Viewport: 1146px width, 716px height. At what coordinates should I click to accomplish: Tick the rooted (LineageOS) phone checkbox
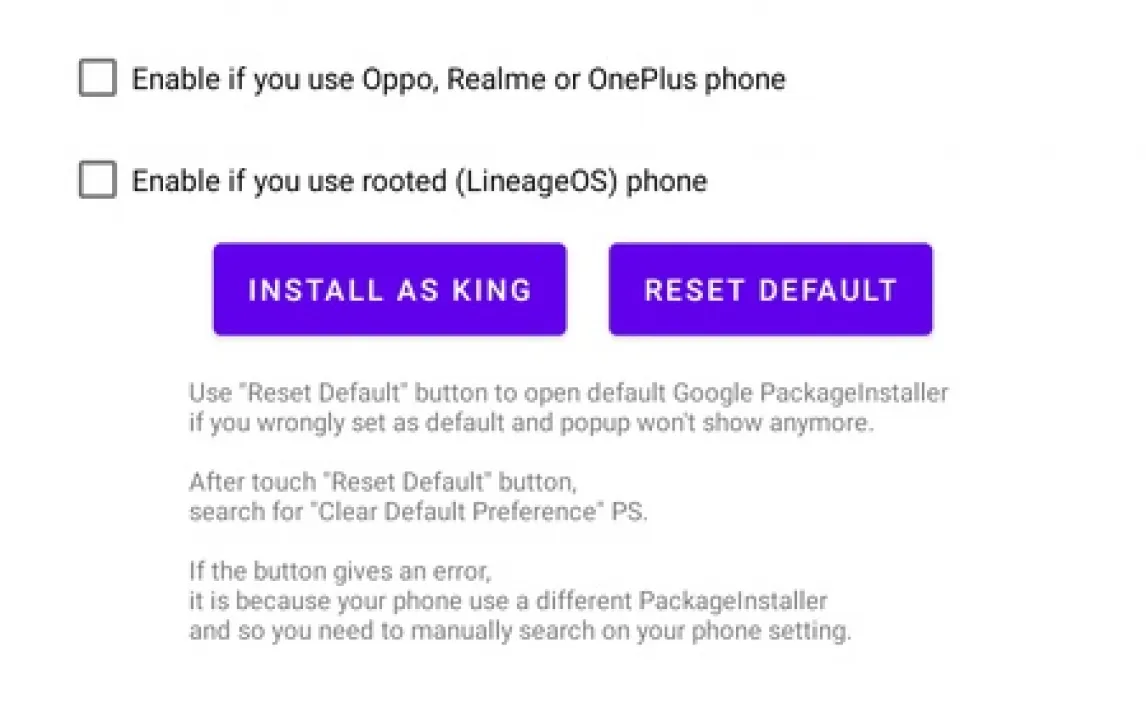click(97, 181)
